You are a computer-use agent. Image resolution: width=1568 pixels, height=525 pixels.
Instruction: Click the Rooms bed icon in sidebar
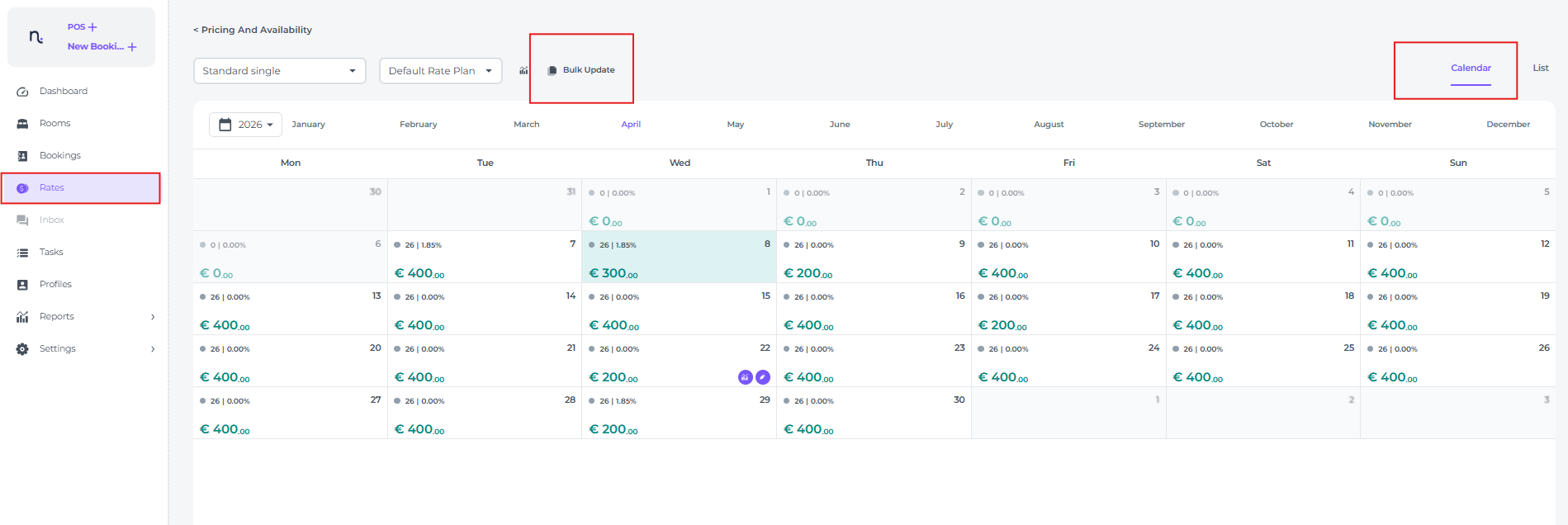(22, 124)
